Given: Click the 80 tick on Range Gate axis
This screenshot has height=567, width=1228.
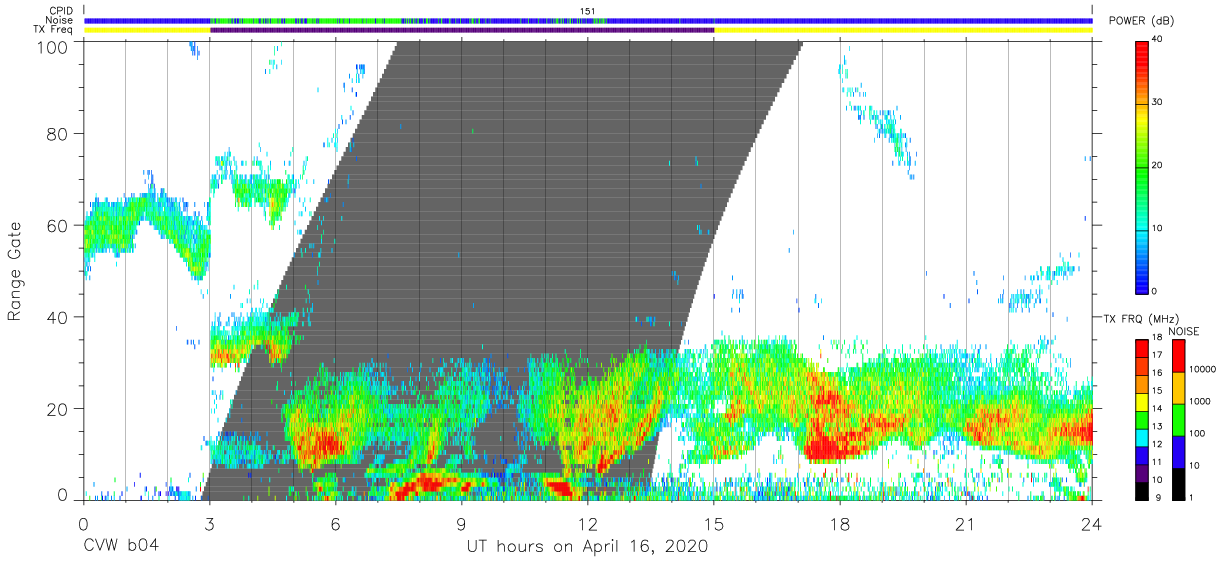Looking at the screenshot, I should 59,134.
